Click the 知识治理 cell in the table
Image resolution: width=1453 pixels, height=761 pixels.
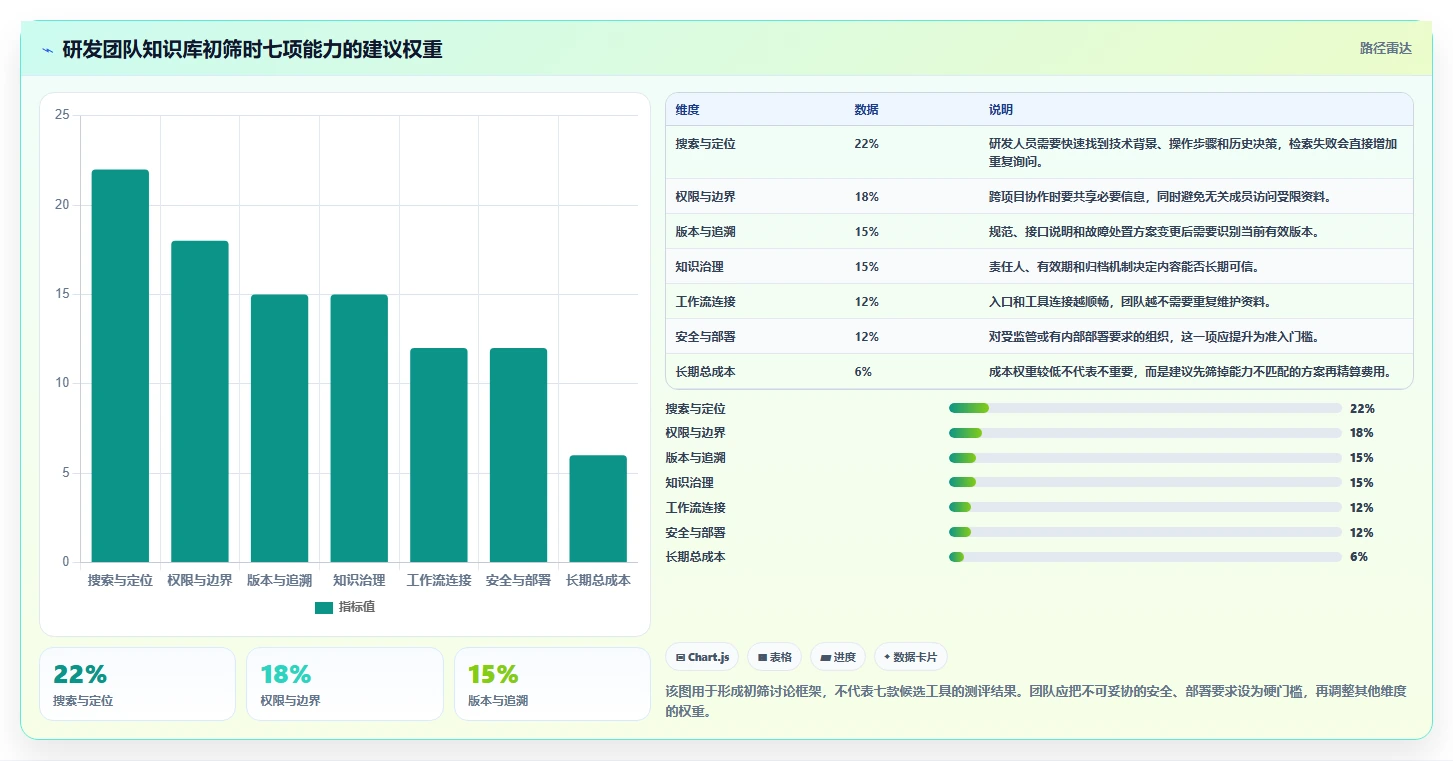coord(699,267)
